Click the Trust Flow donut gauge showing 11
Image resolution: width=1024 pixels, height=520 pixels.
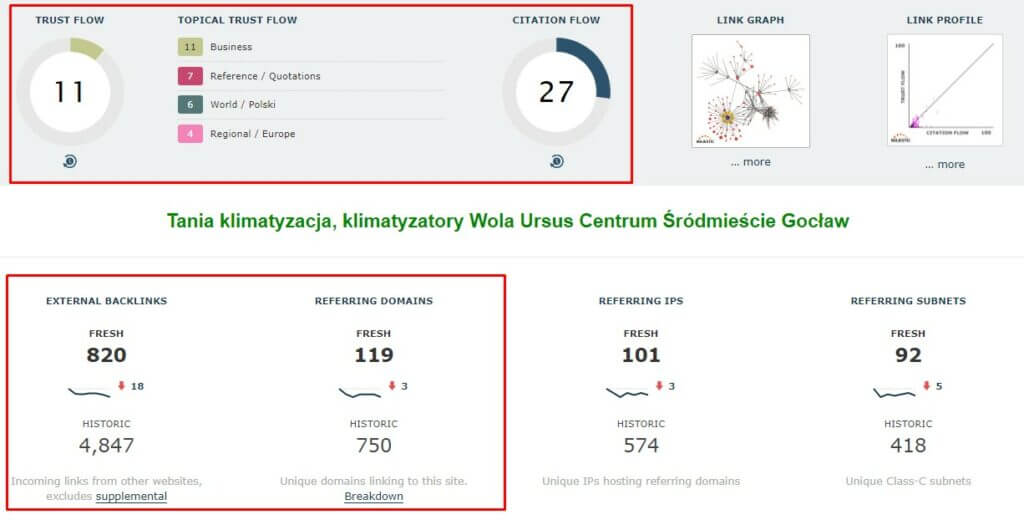coord(70,92)
